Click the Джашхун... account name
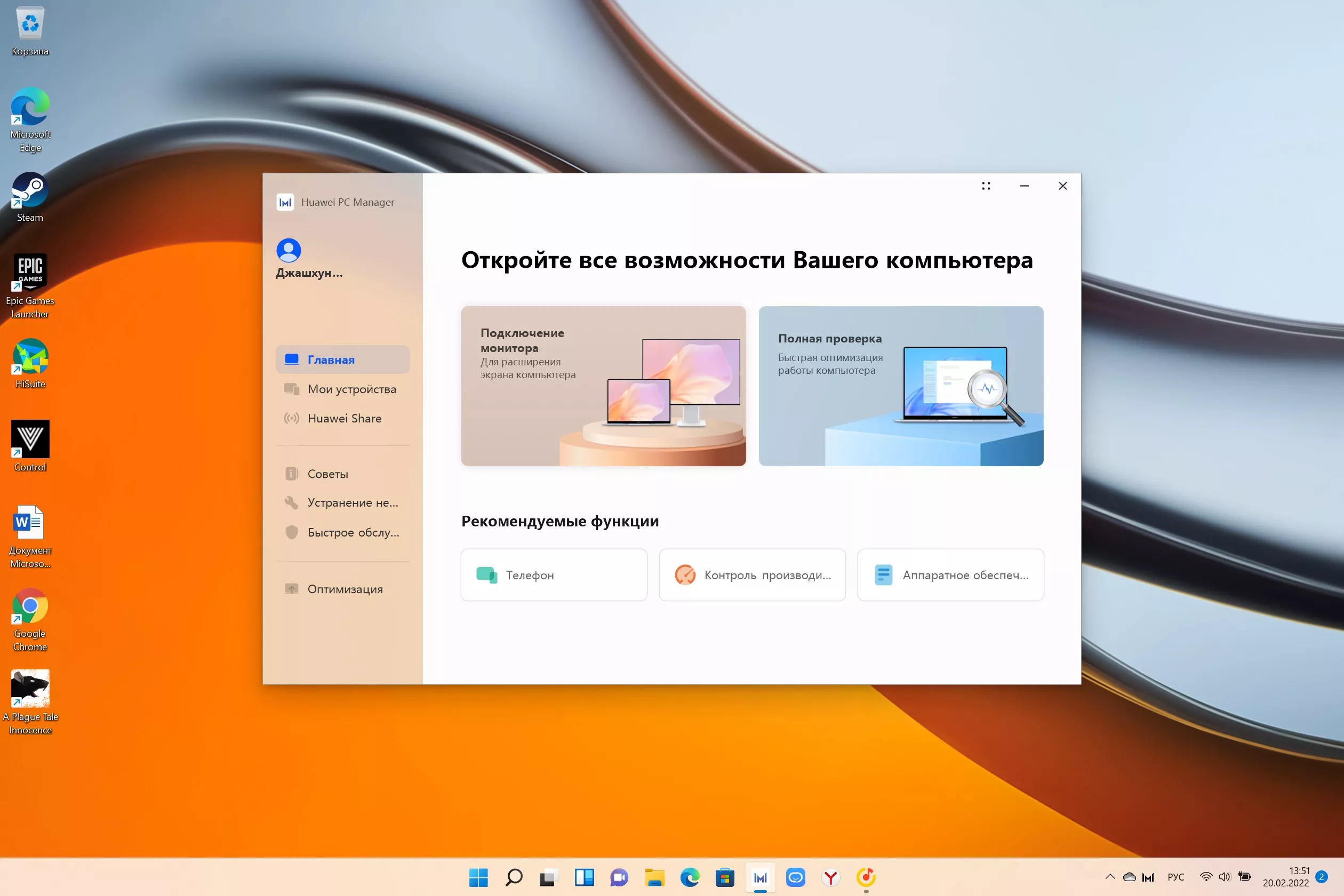 click(309, 273)
